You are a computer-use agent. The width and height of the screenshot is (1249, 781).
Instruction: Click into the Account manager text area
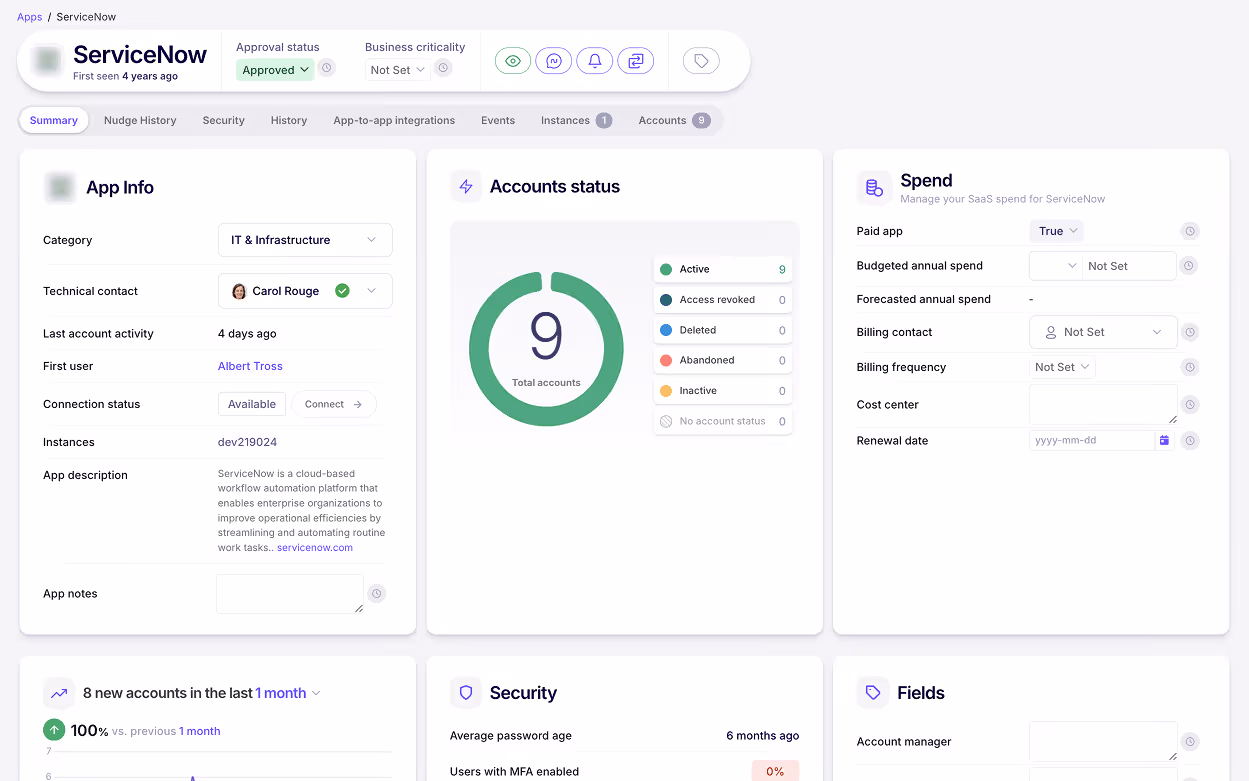(x=1103, y=742)
